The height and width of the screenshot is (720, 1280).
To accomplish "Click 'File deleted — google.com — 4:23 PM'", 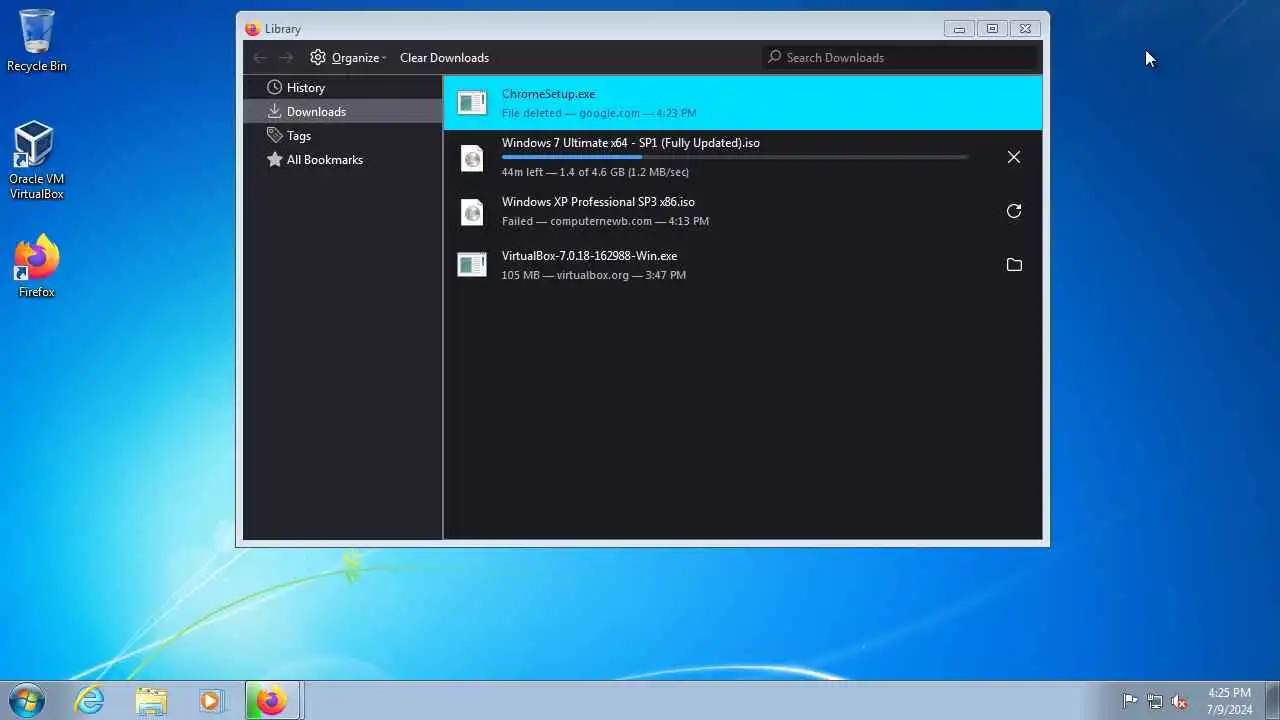I will click(599, 113).
